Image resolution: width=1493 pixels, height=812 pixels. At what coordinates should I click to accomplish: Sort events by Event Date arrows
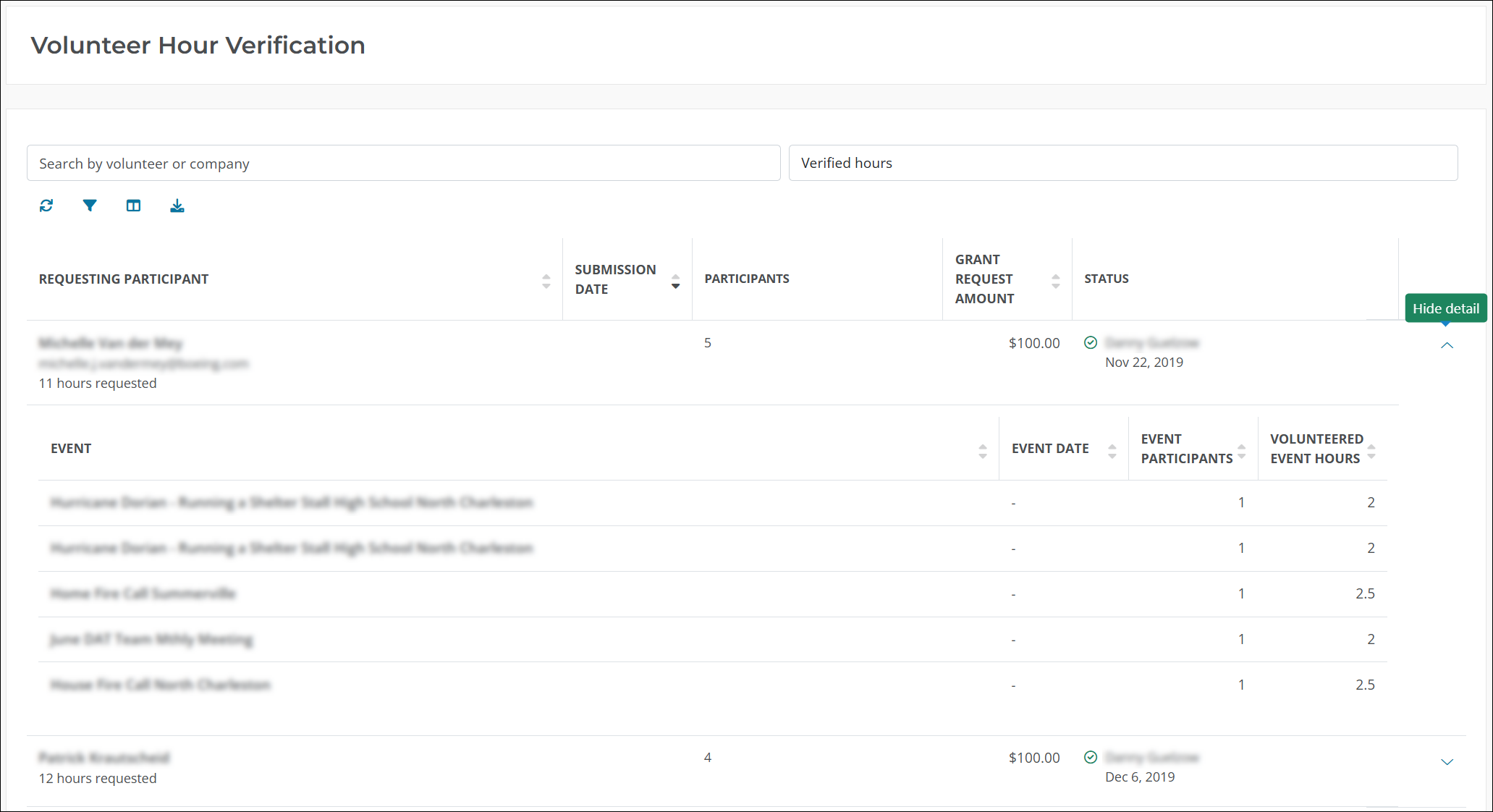1112,452
